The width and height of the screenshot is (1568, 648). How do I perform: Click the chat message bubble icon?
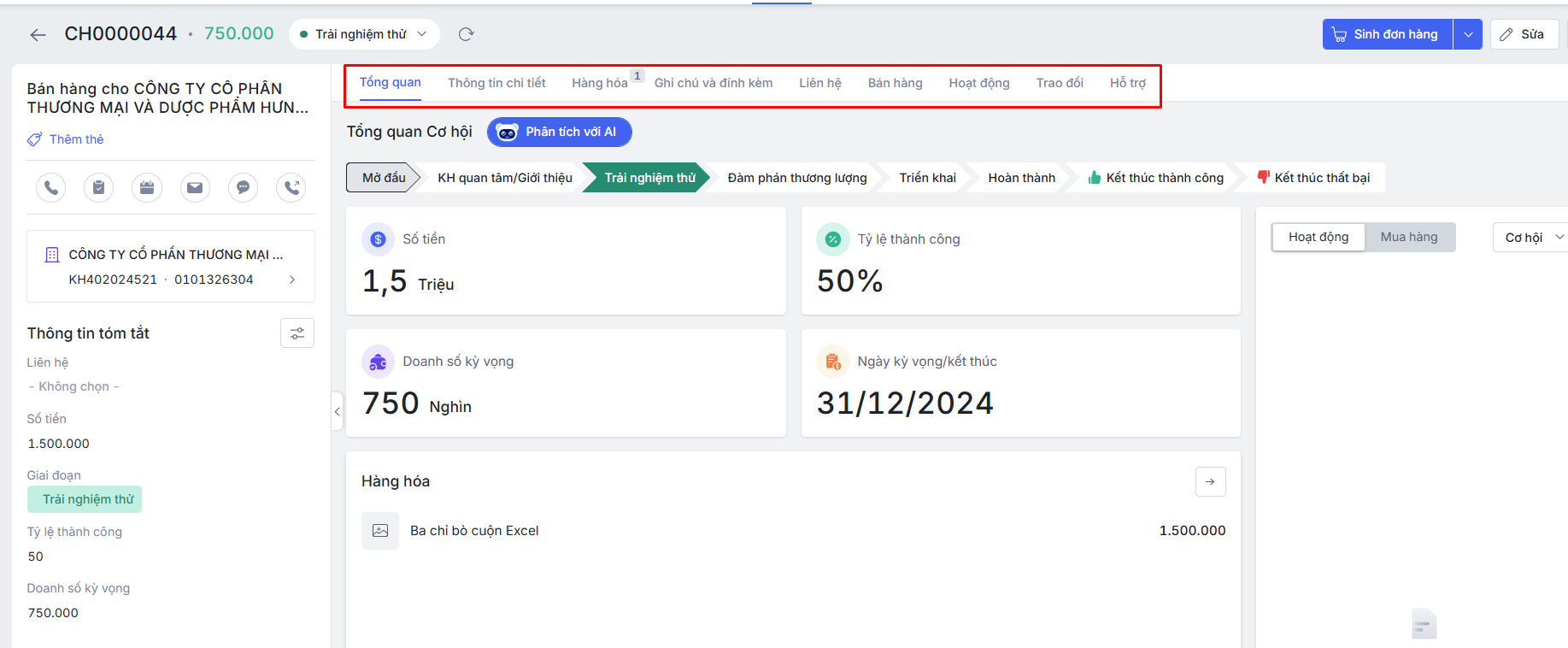(244, 187)
